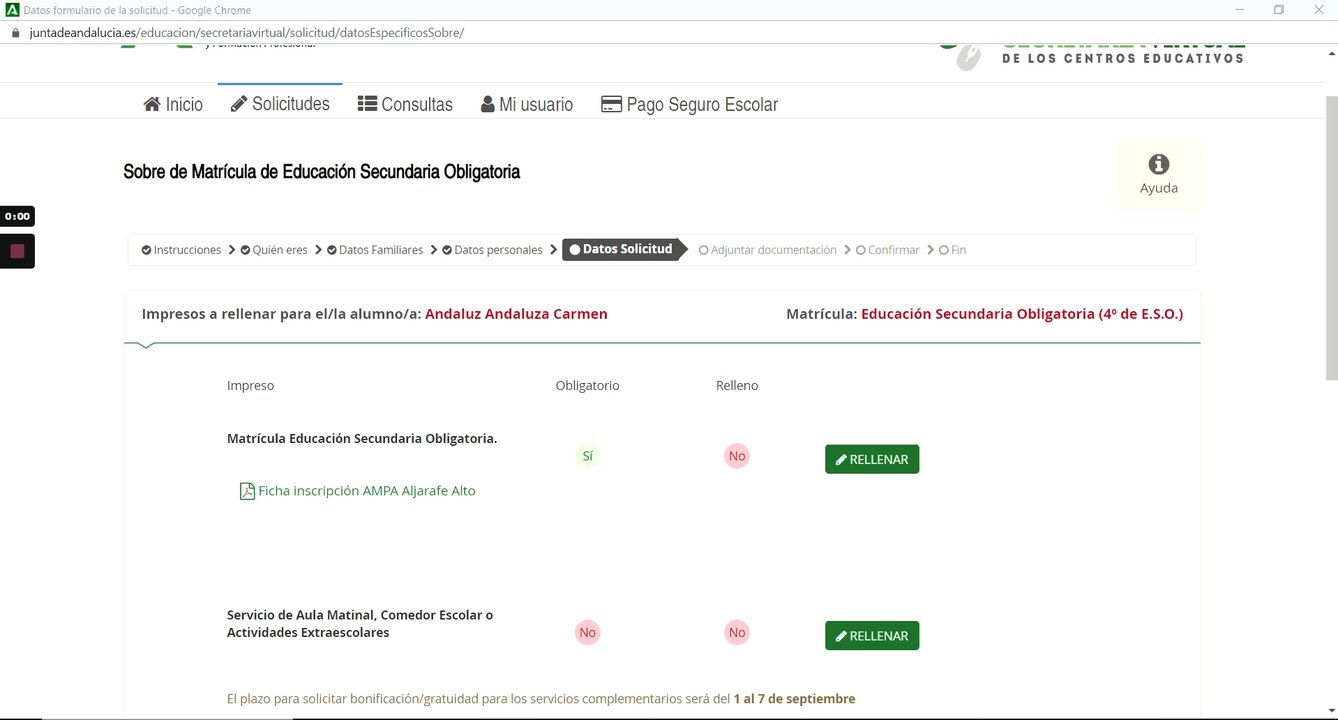Click RELLENAR for Matrícula Educación Secundaria

click(x=872, y=460)
